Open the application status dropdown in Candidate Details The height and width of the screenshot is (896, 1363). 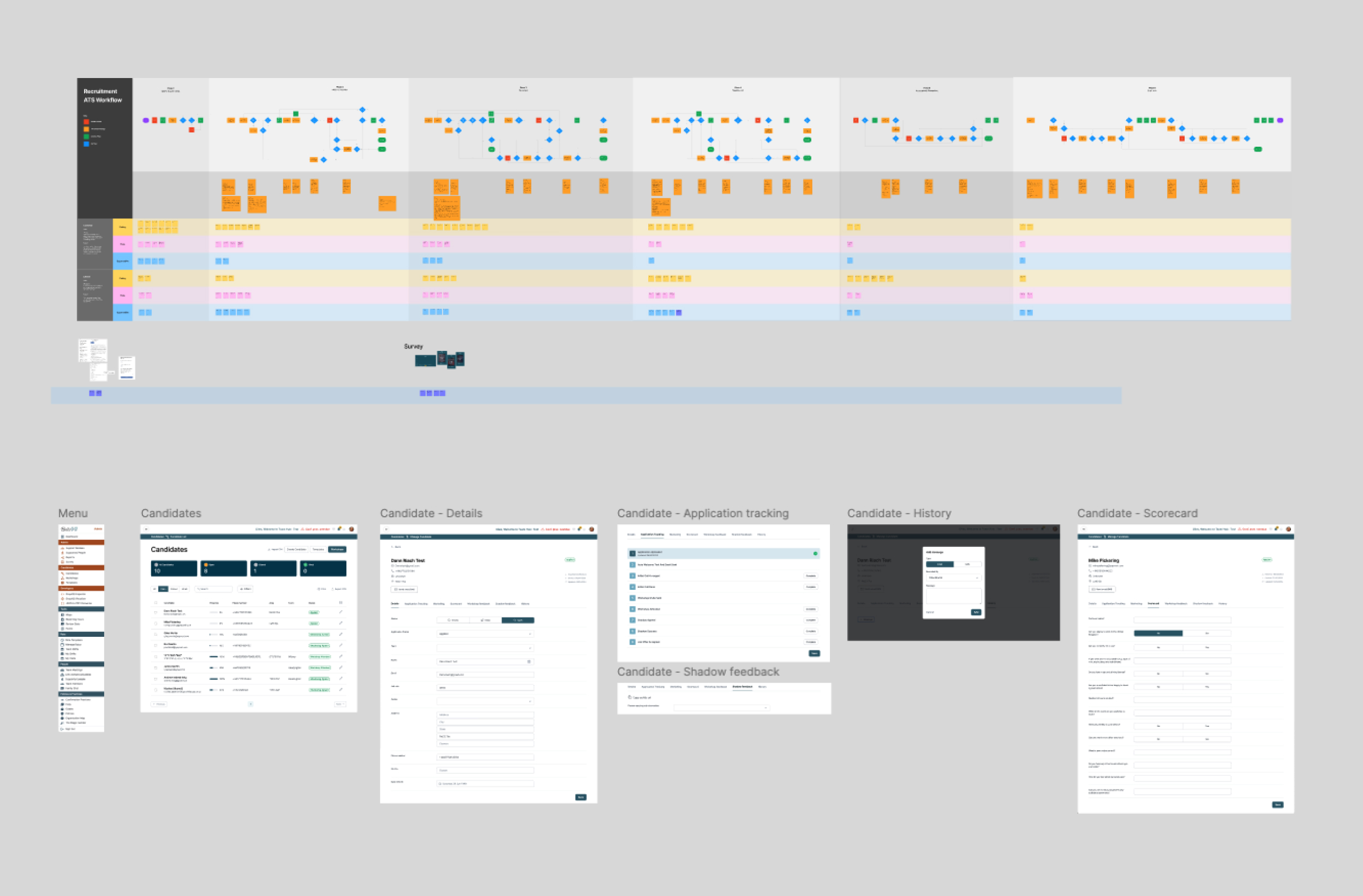485,634
